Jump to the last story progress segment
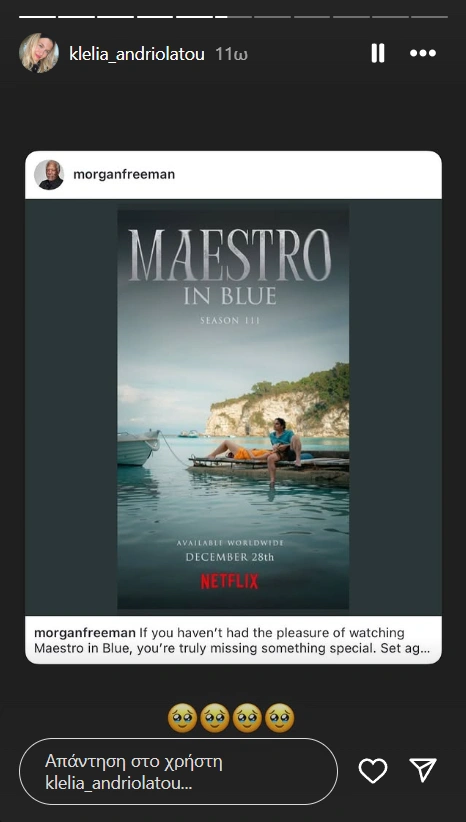The width and height of the screenshot is (466, 822). point(429,17)
